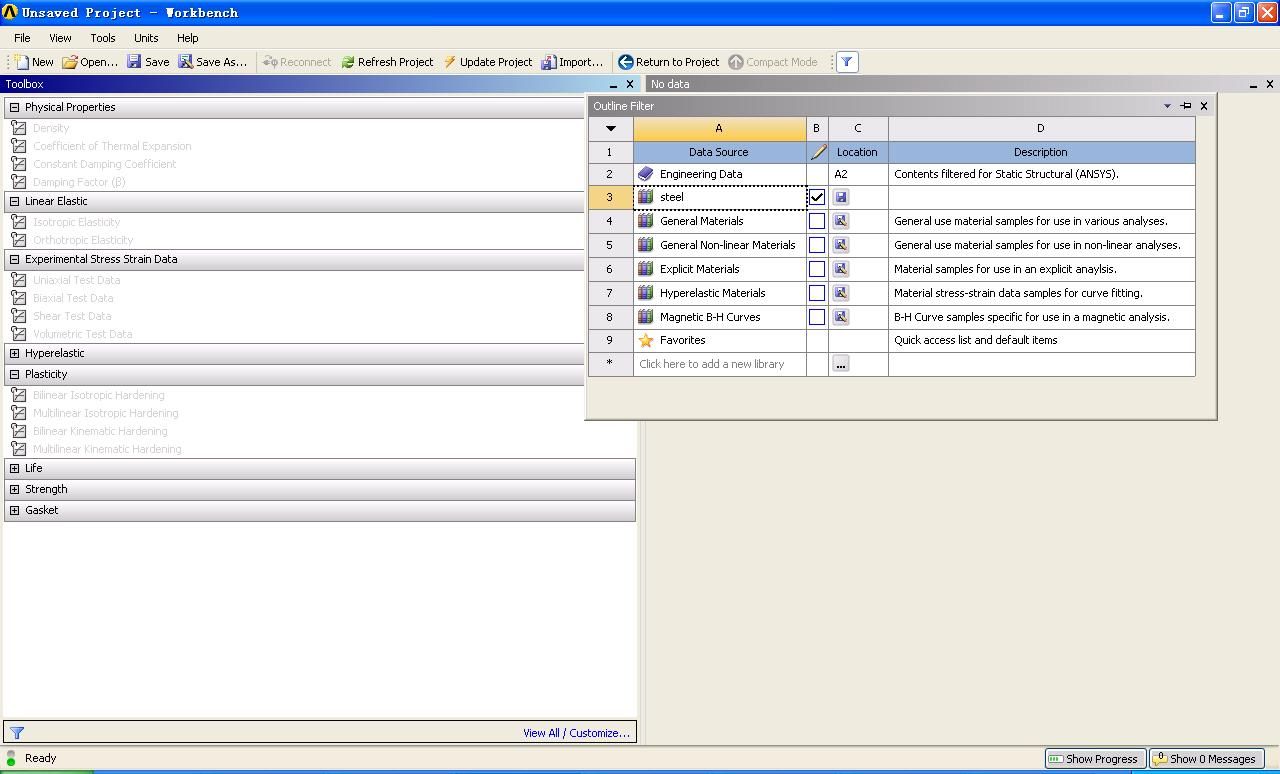The image size is (1280, 774).
Task: Expand the Gasket group
Action: (14, 510)
